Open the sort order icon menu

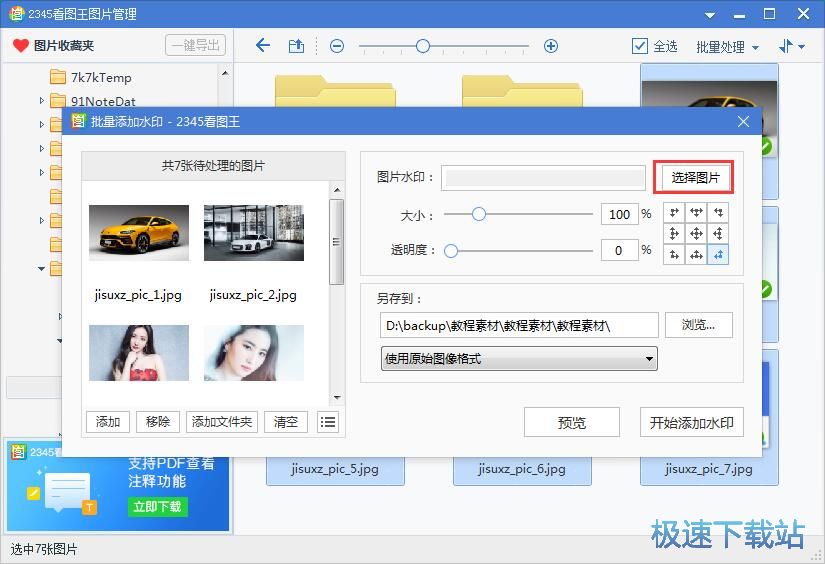pyautogui.click(x=785, y=46)
